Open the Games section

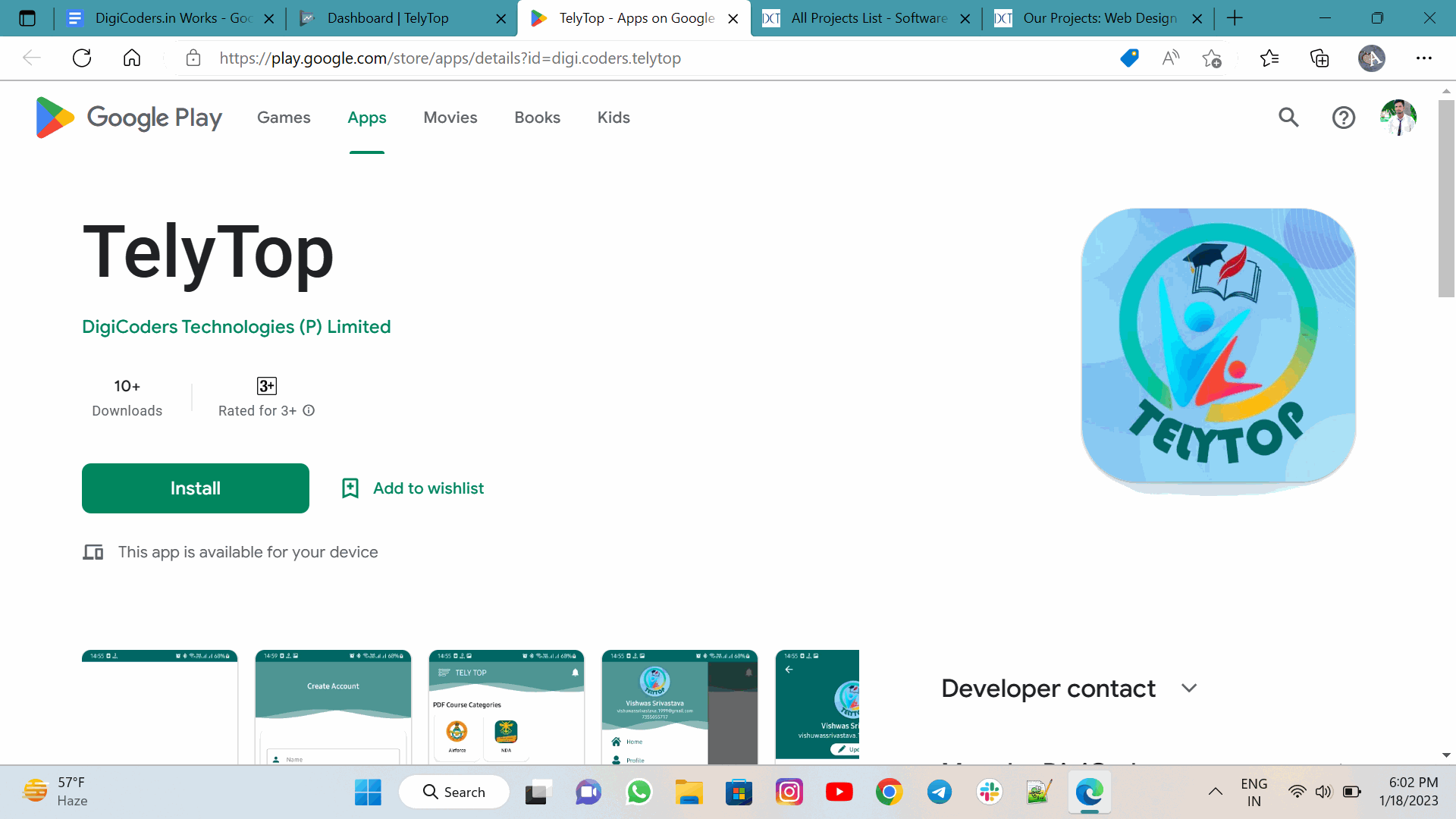(x=284, y=118)
